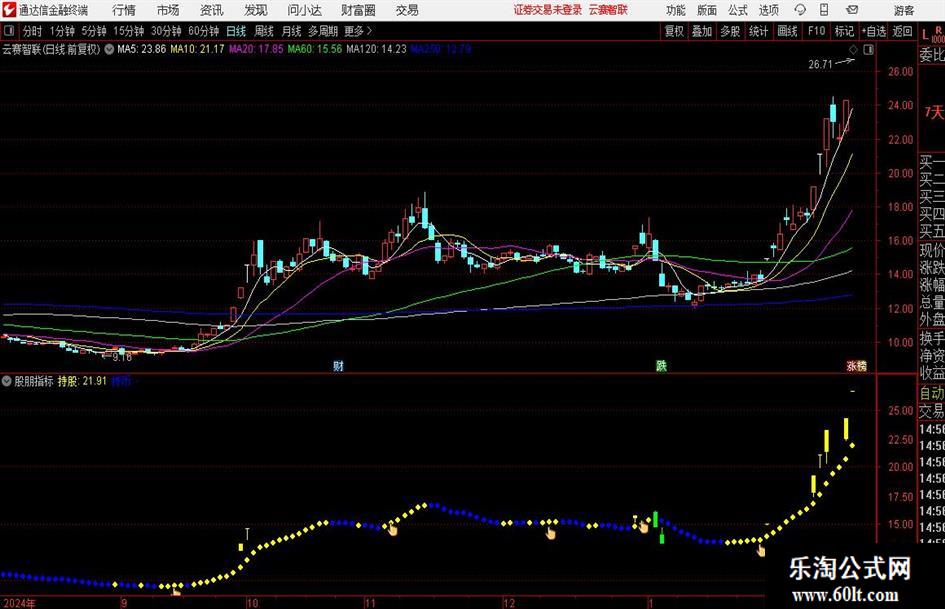Toggle the side panel icon near the diamond
The image size is (945, 609).
pos(868,49)
